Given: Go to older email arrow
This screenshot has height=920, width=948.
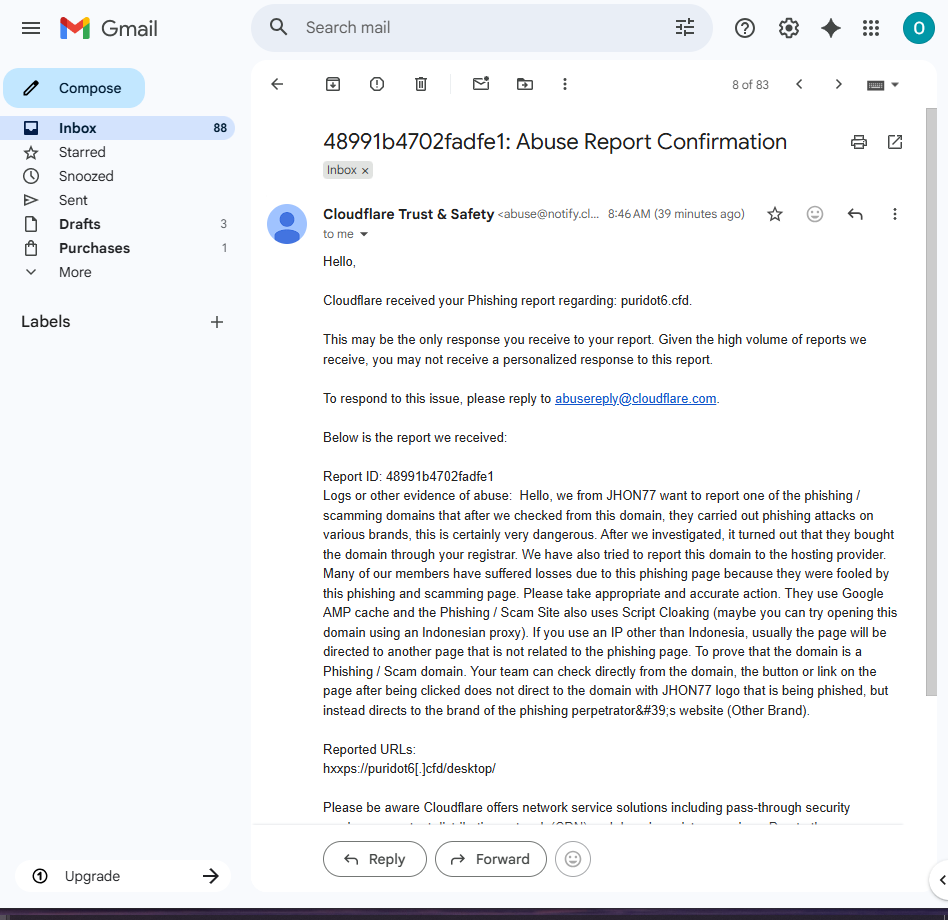Looking at the screenshot, I should [838, 84].
